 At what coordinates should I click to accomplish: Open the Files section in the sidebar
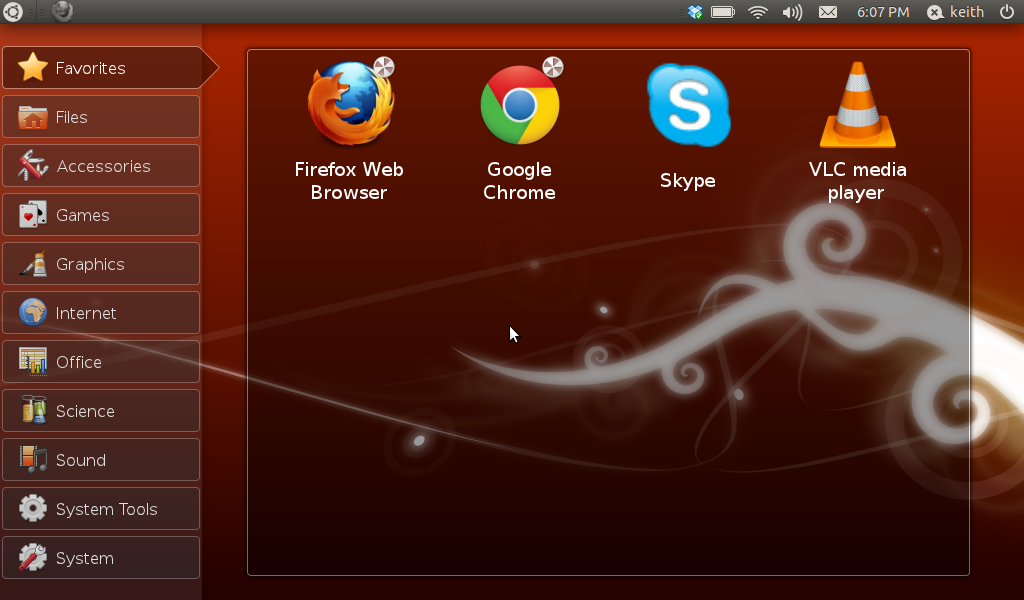100,116
